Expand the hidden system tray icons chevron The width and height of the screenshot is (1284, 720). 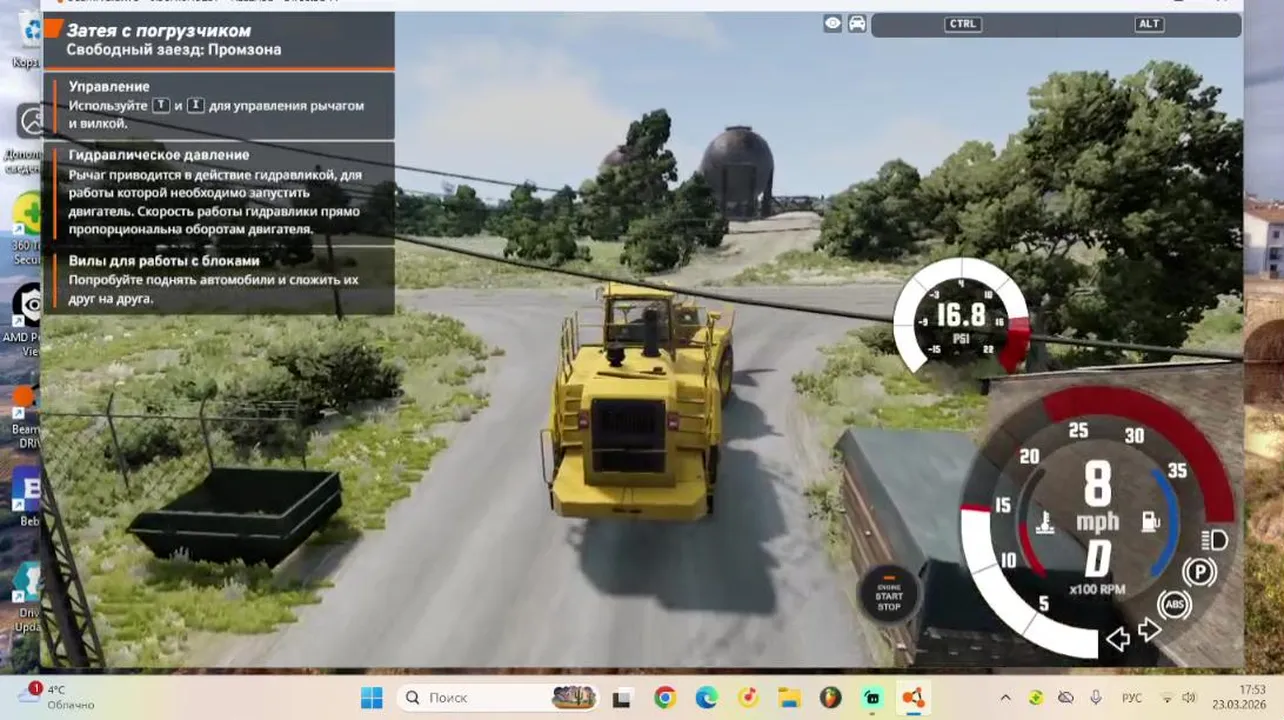click(x=1005, y=697)
